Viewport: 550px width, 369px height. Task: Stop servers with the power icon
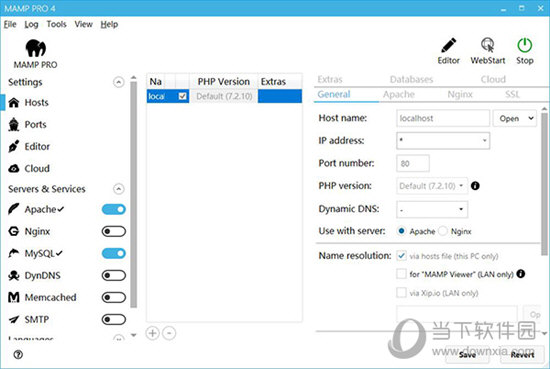tap(524, 45)
